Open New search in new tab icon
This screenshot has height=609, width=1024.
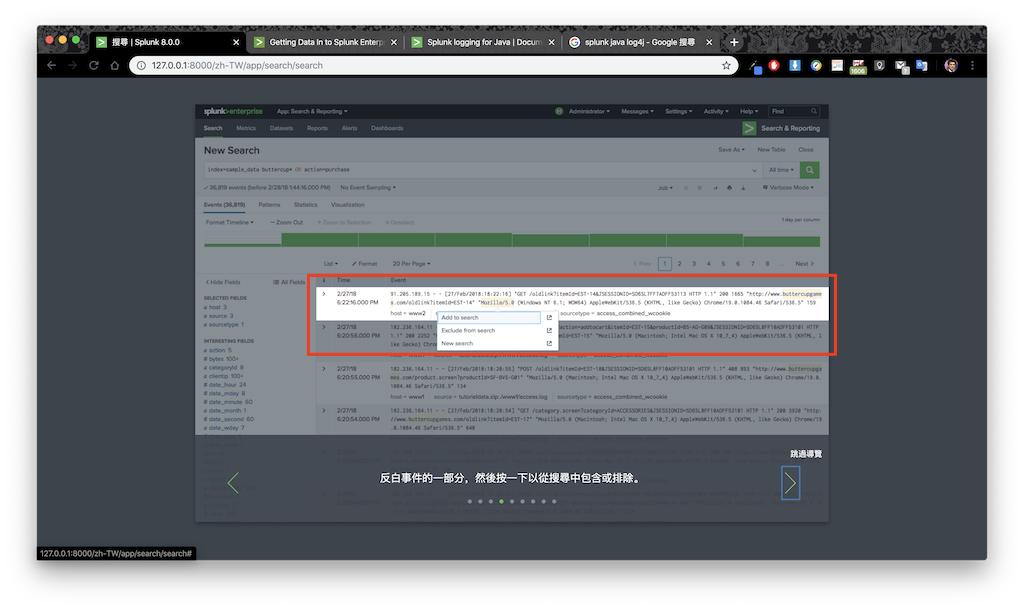click(549, 343)
